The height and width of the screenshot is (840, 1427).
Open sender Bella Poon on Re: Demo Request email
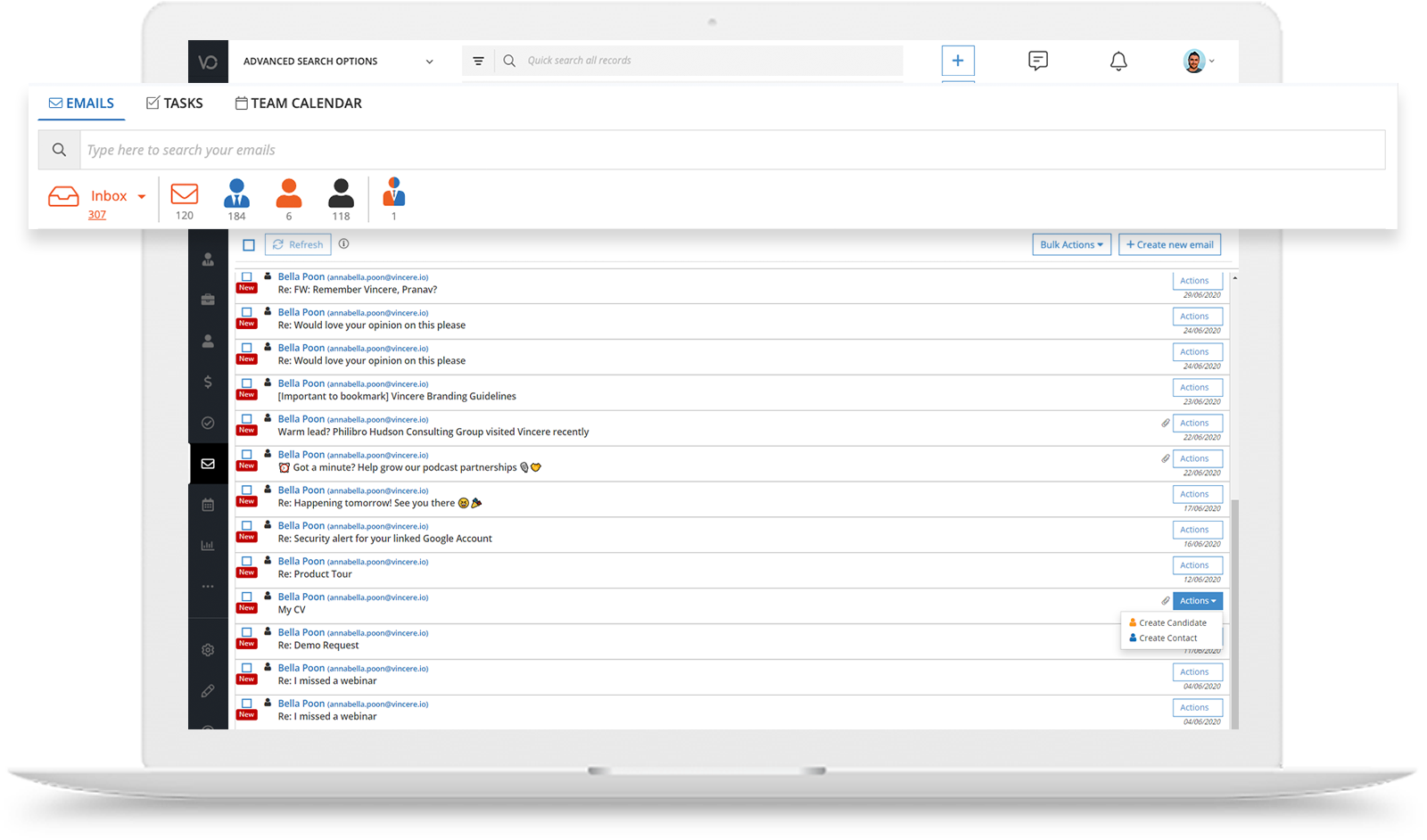[301, 632]
